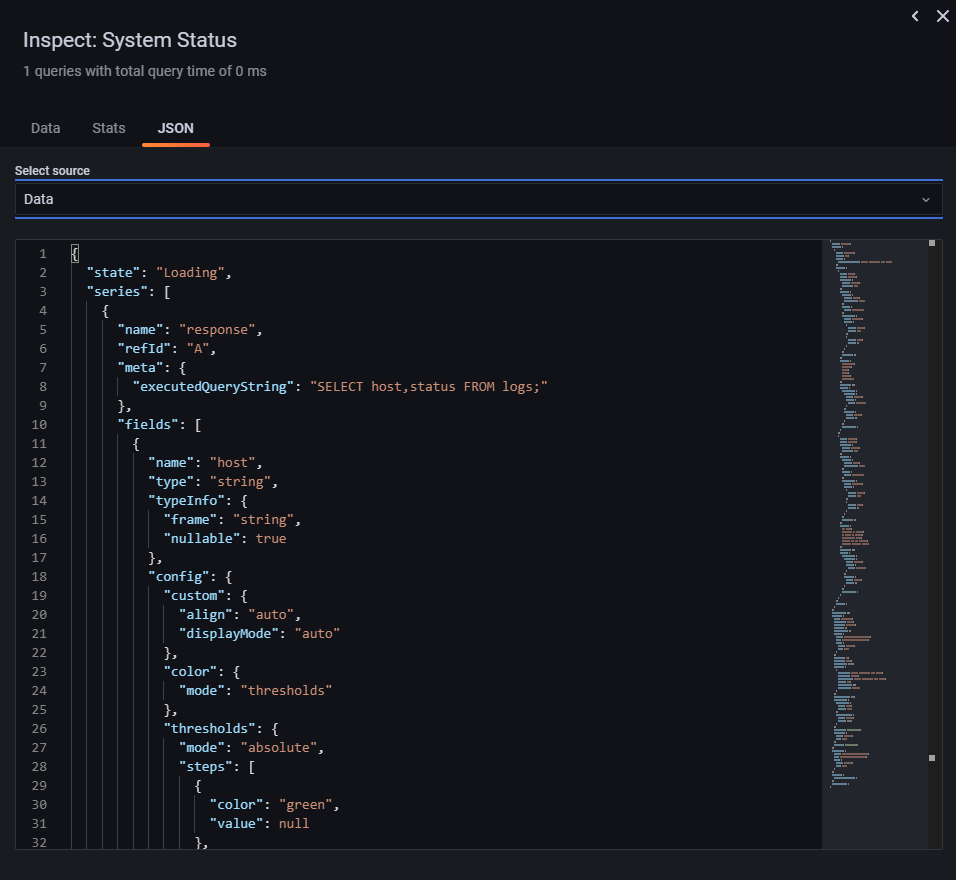Click the "refId" key
This screenshot has height=880, width=956.
[x=144, y=348]
